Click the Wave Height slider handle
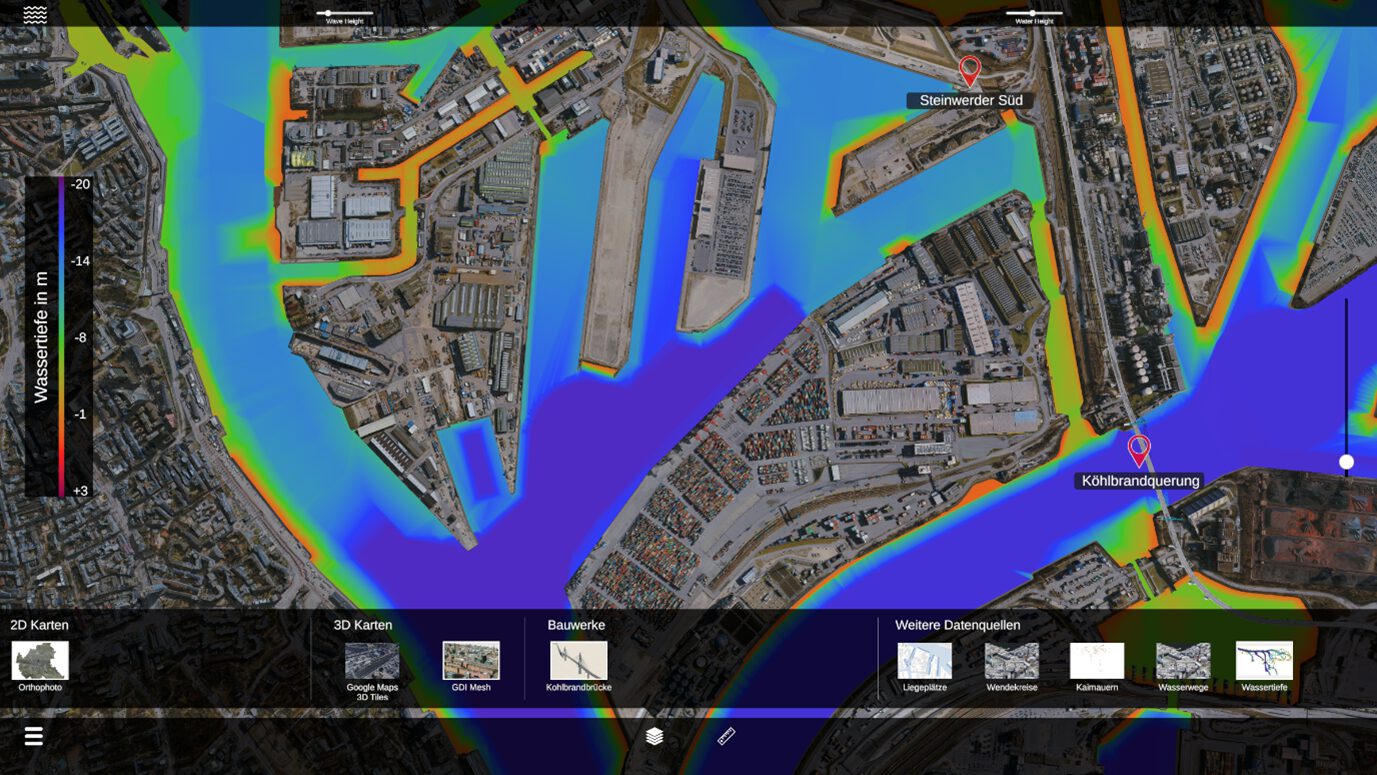 click(x=328, y=13)
